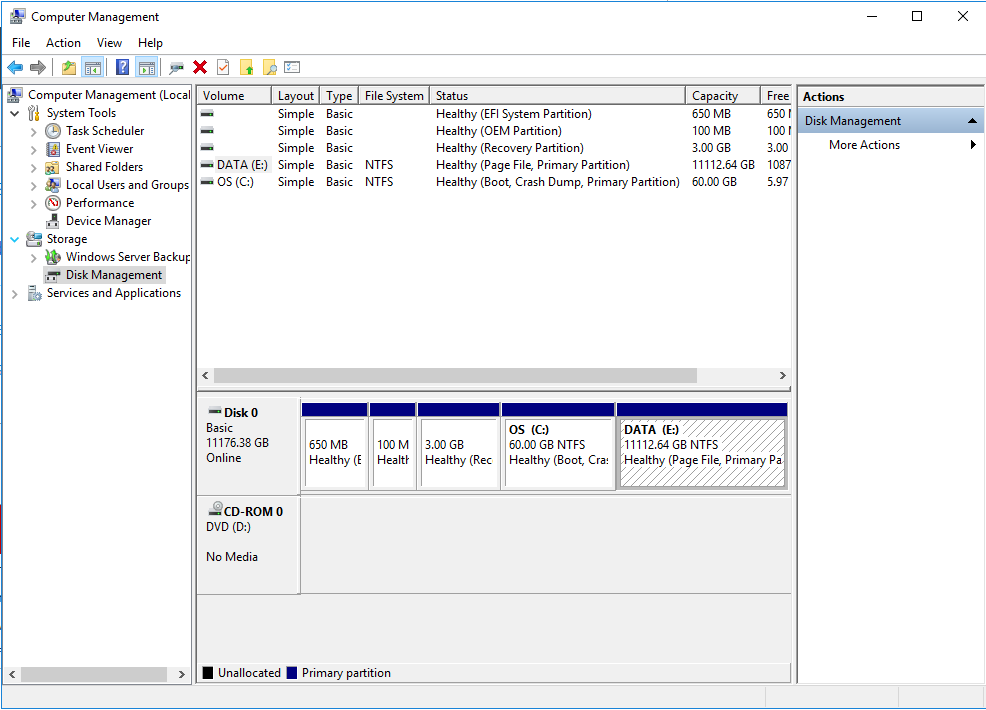
Task: Open Help via the question mark icon
Action: (x=123, y=67)
